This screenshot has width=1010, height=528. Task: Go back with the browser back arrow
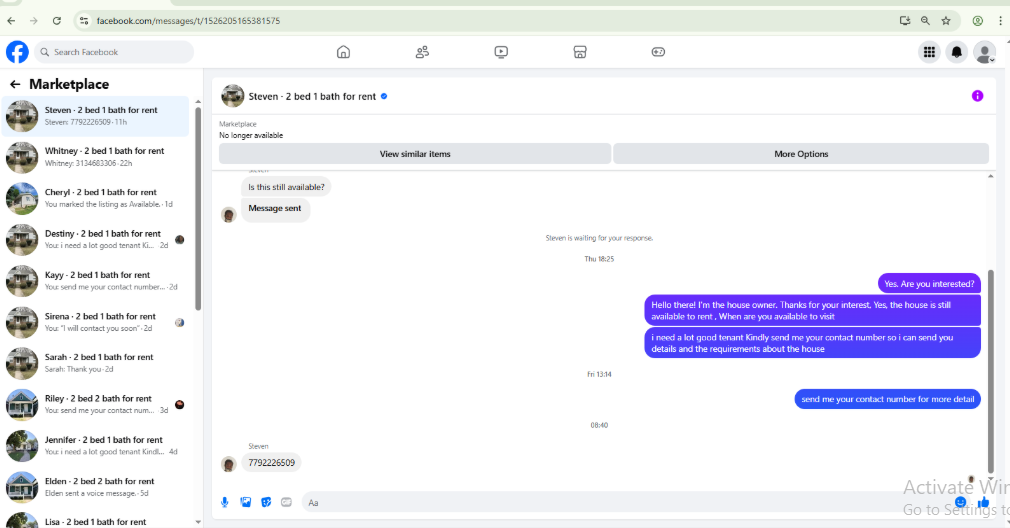click(x=11, y=21)
